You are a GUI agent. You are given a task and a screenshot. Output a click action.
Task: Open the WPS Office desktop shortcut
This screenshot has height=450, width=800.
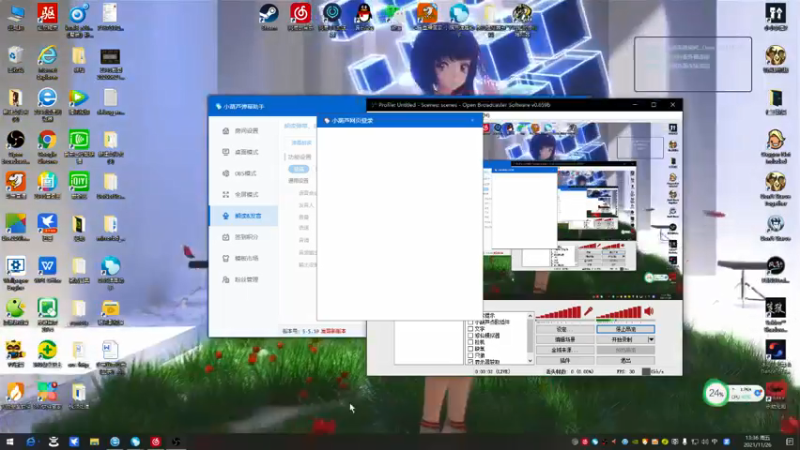point(47,270)
